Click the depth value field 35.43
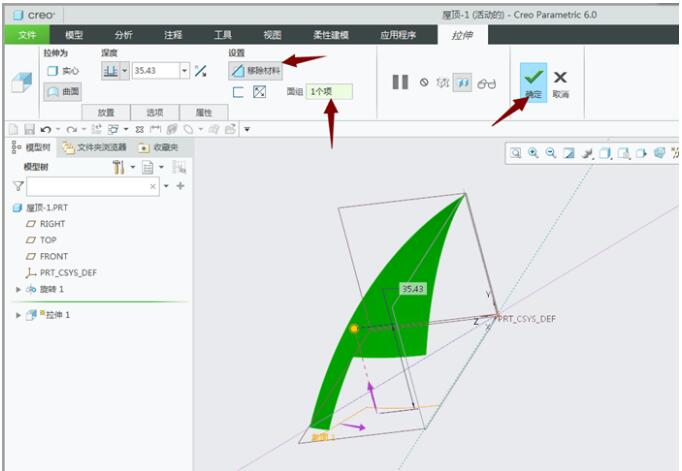This screenshot has width=682, height=471. [156, 70]
